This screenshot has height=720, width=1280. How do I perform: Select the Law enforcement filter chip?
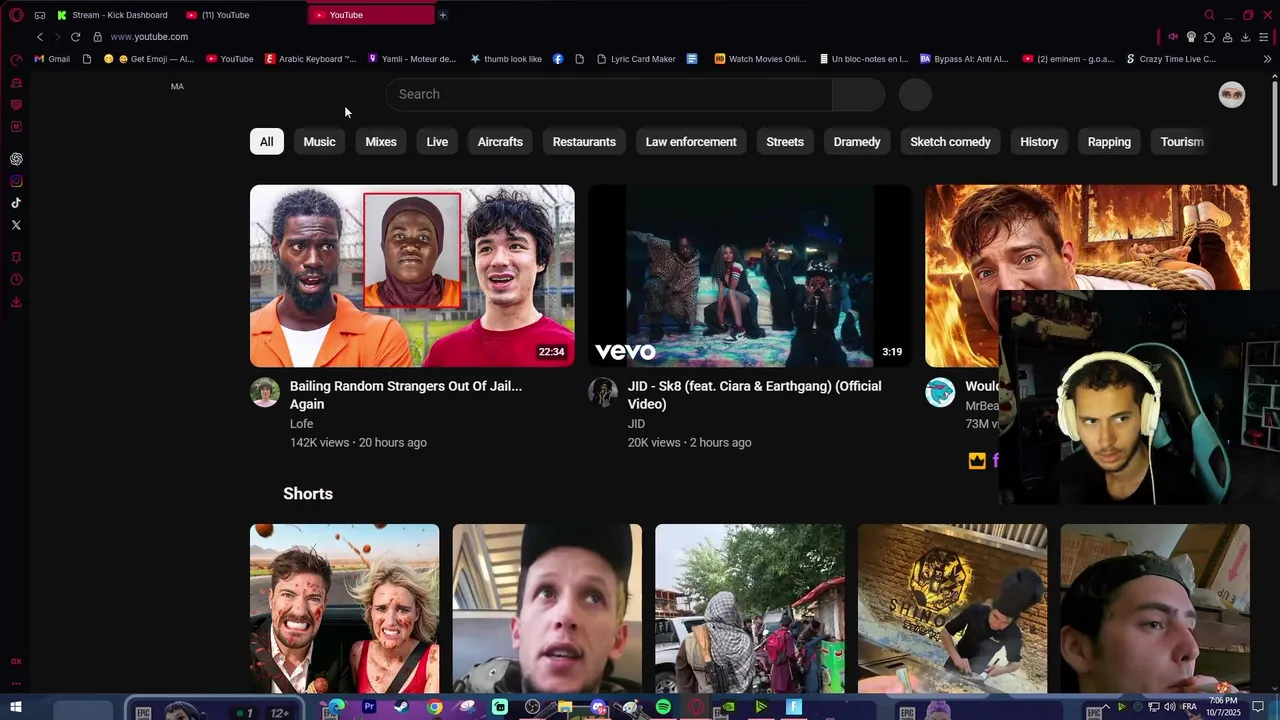pos(691,142)
